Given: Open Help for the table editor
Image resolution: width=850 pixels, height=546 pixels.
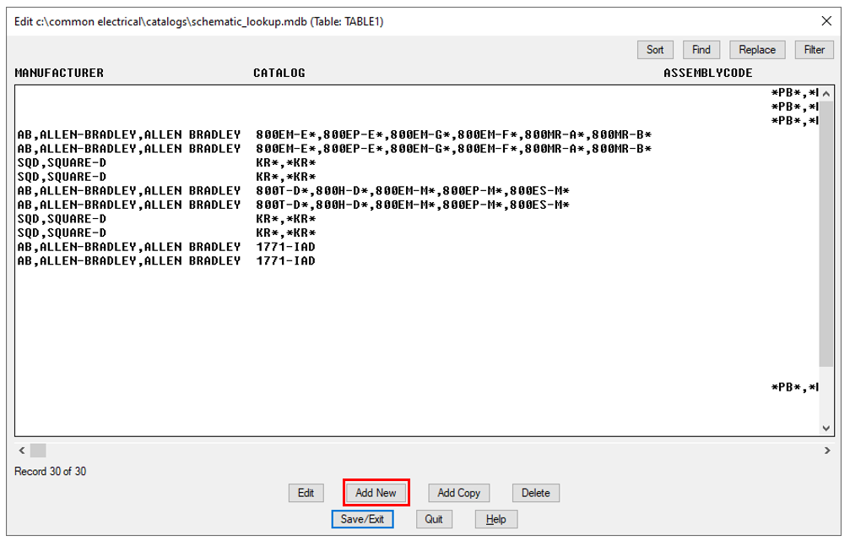Looking at the screenshot, I should 496,519.
